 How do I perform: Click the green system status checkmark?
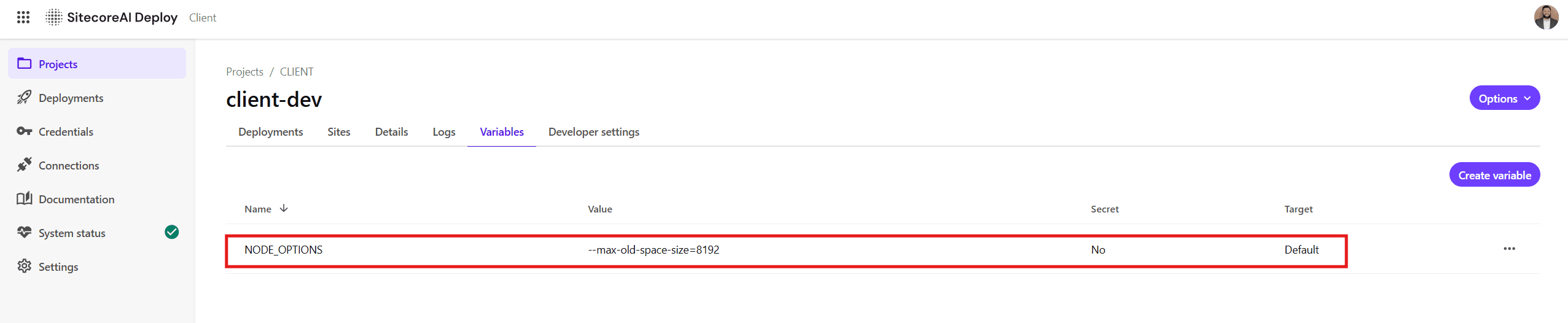coord(172,232)
